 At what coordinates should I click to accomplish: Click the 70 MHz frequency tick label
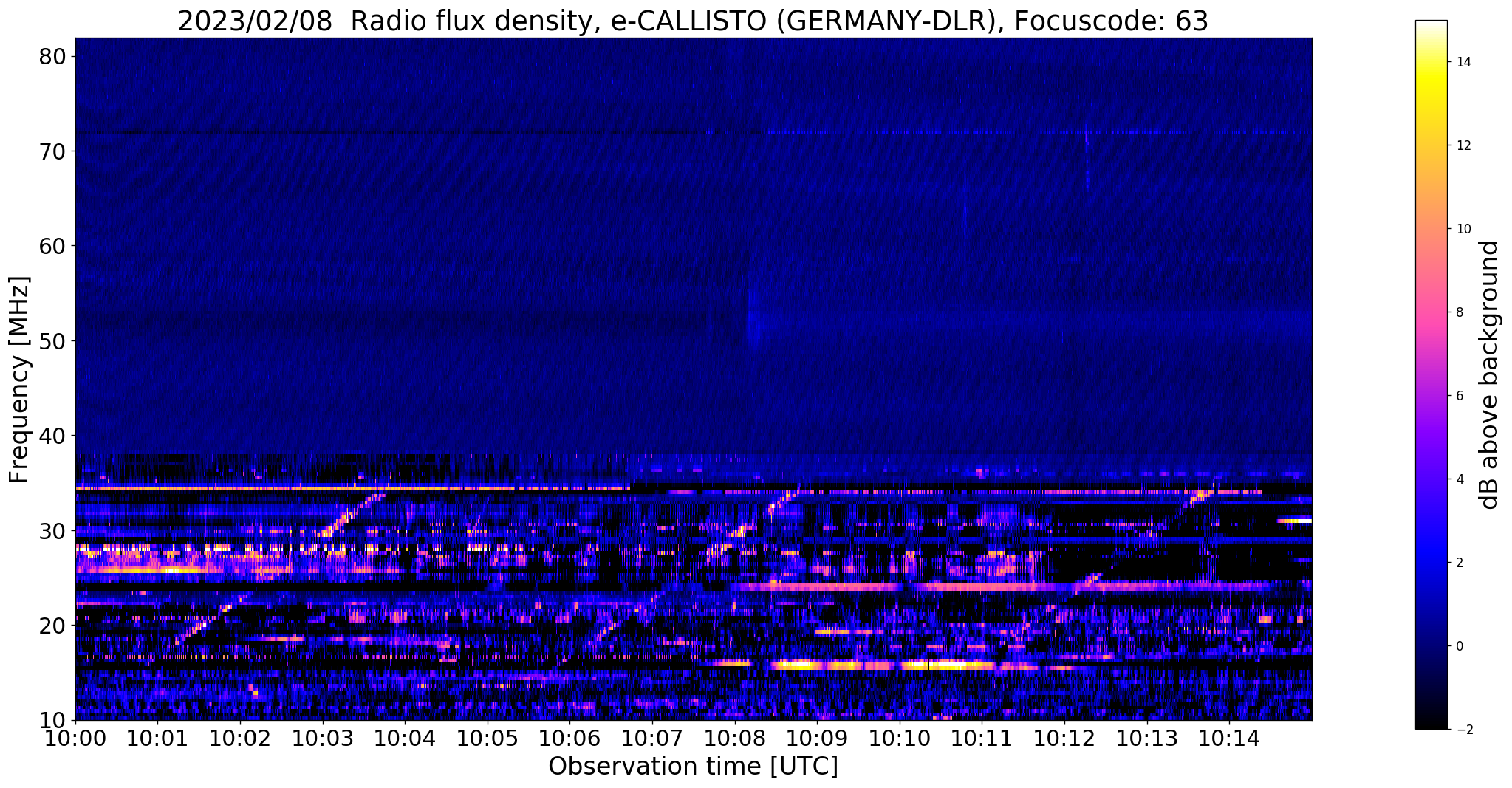coord(54,151)
